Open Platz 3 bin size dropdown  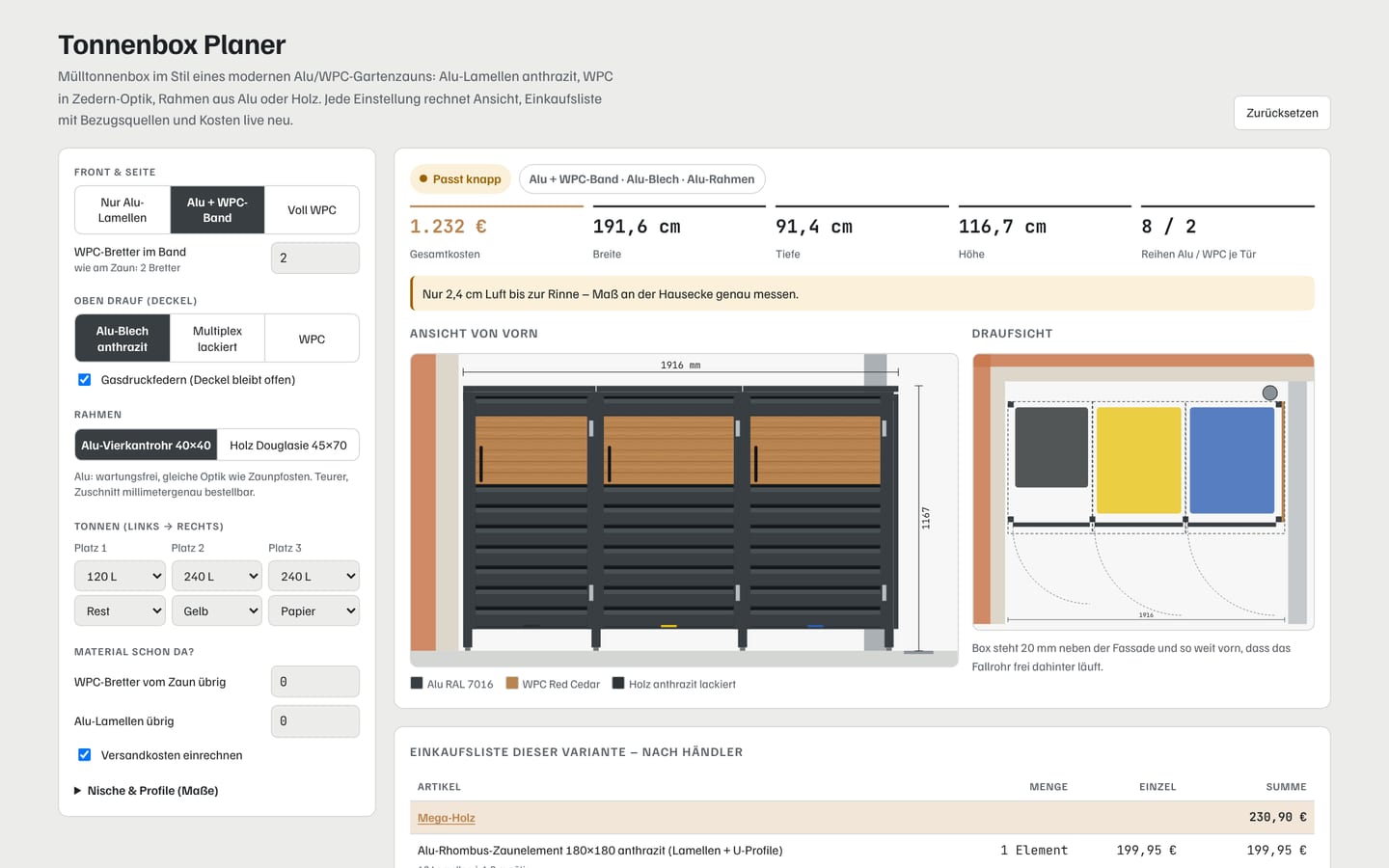click(314, 577)
